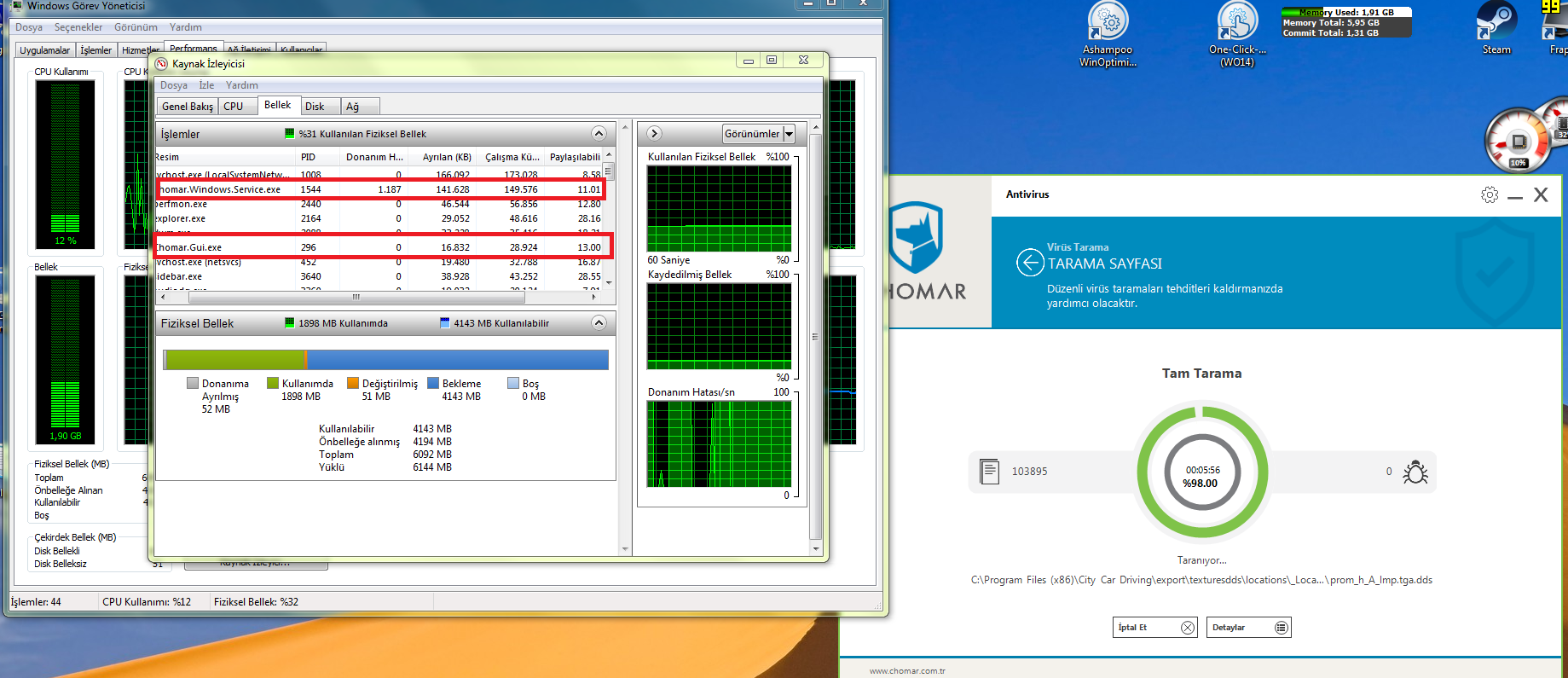1568x678 pixels.
Task: Cancel scan with İptal Et button
Action: (1155, 628)
